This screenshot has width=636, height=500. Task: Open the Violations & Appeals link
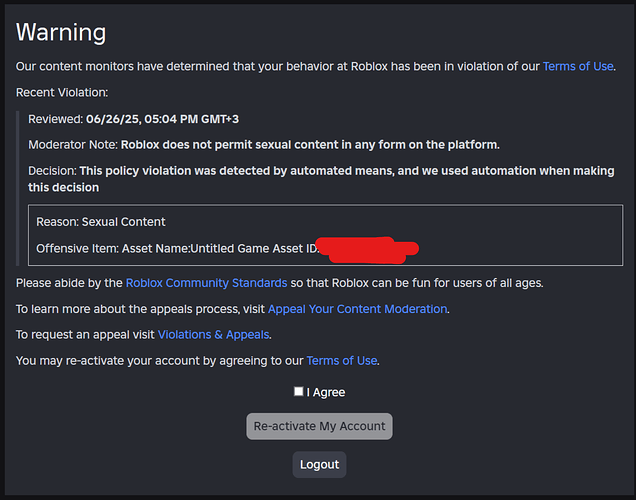coord(213,335)
